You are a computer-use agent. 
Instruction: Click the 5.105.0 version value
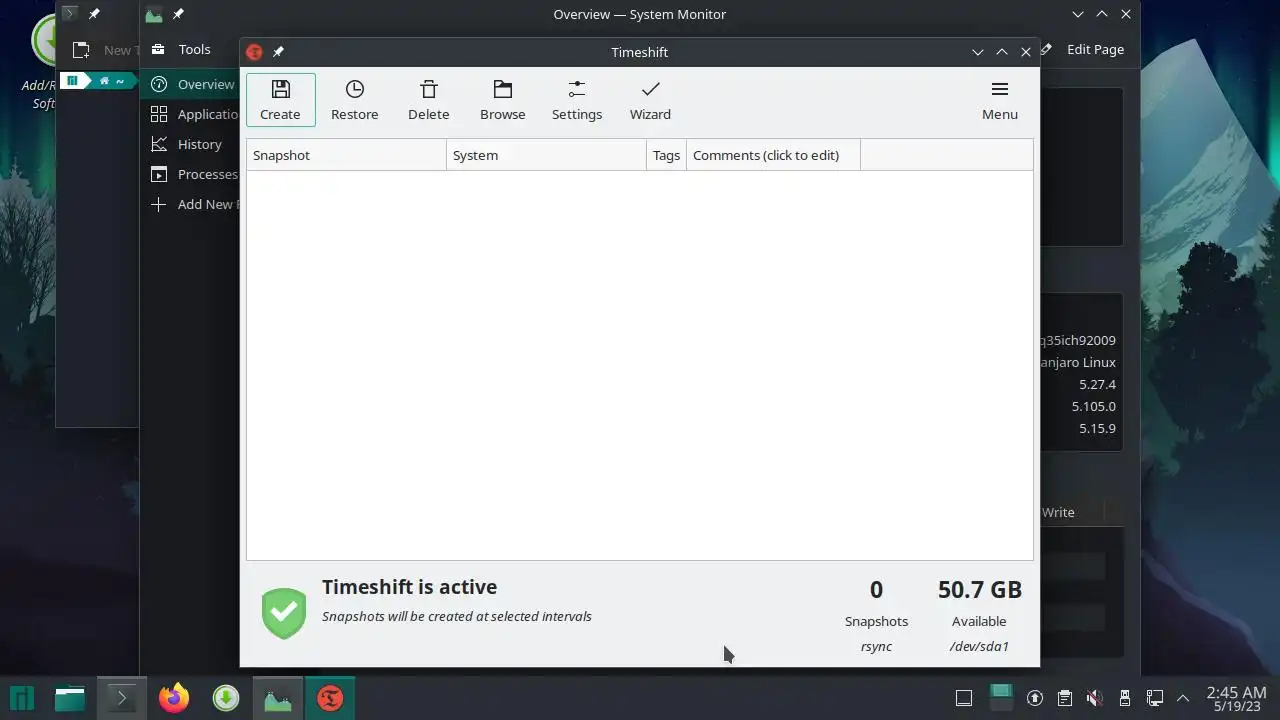1094,406
